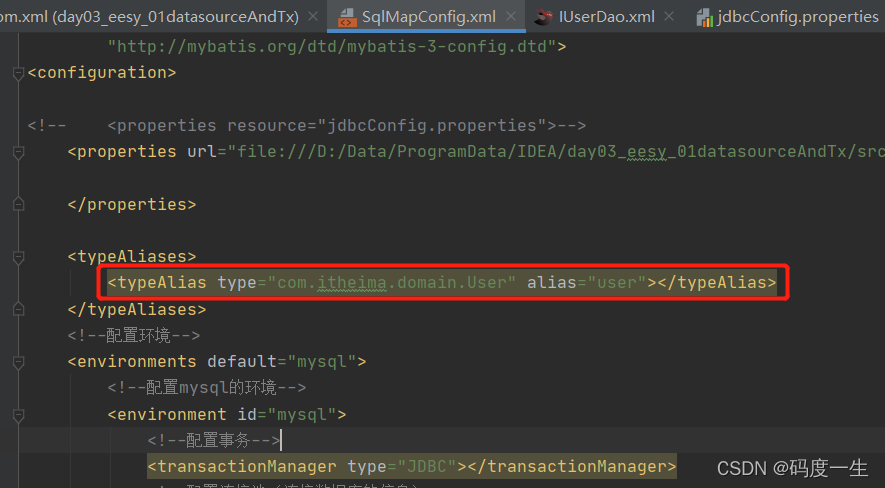
Task: Close the SqlMapConfig.xml tab
Action: pos(511,17)
